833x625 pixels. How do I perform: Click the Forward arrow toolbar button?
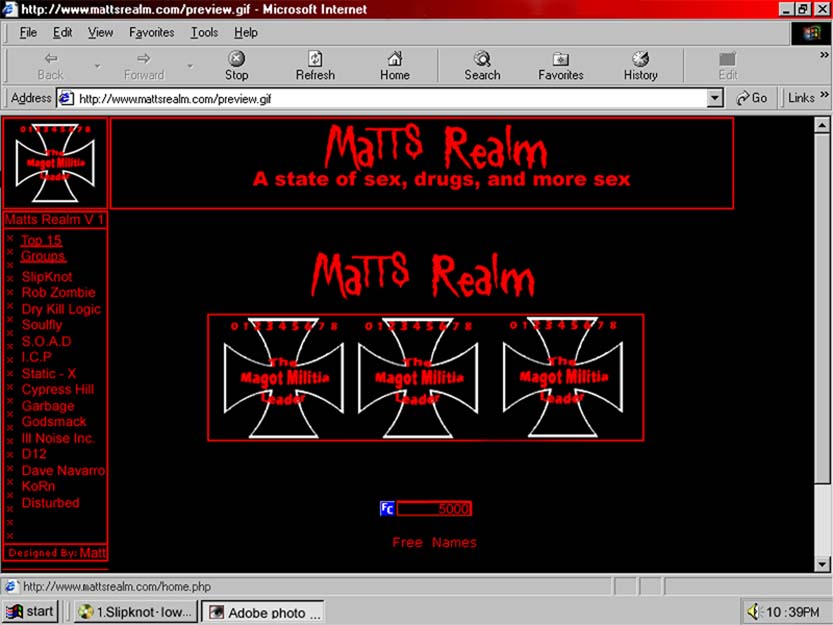coord(143,66)
